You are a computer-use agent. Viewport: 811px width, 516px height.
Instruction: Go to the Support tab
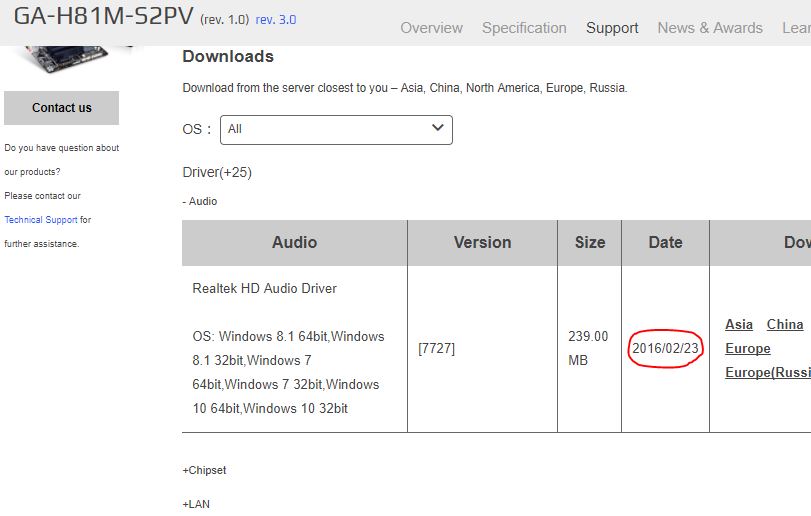[x=612, y=28]
